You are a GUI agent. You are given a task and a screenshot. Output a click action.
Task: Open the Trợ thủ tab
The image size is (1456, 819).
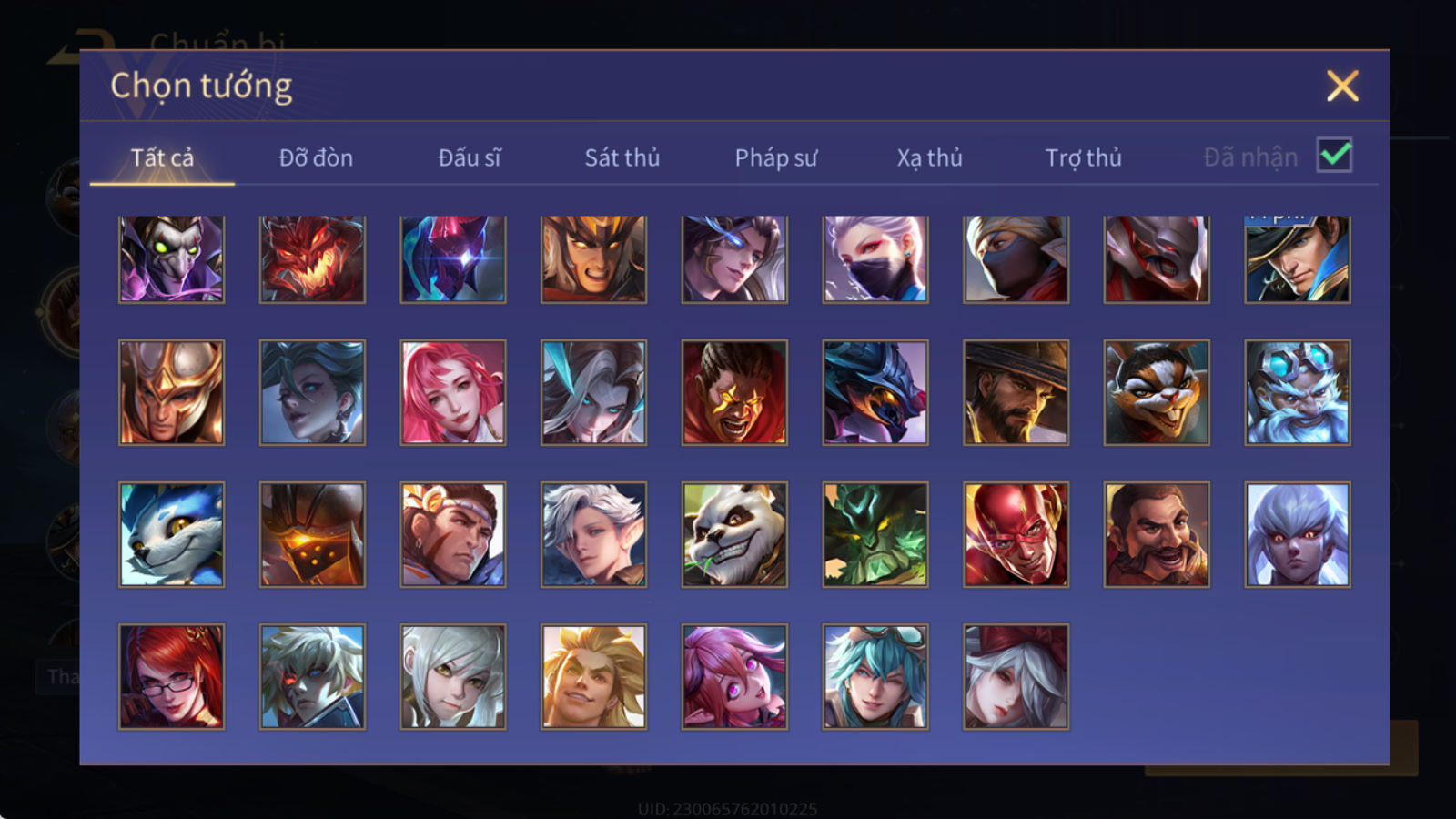click(x=1083, y=157)
